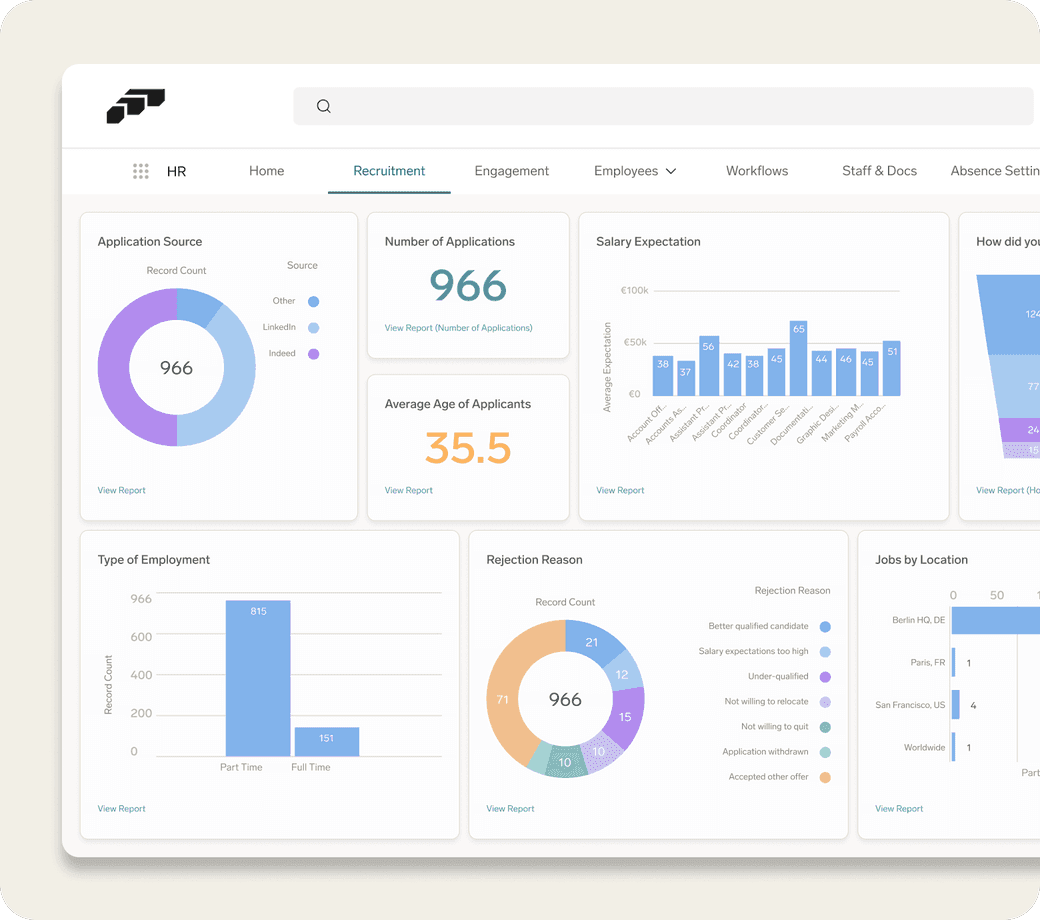Click the blue donut segment labeled 21
This screenshot has height=920, width=1040.
[x=592, y=641]
